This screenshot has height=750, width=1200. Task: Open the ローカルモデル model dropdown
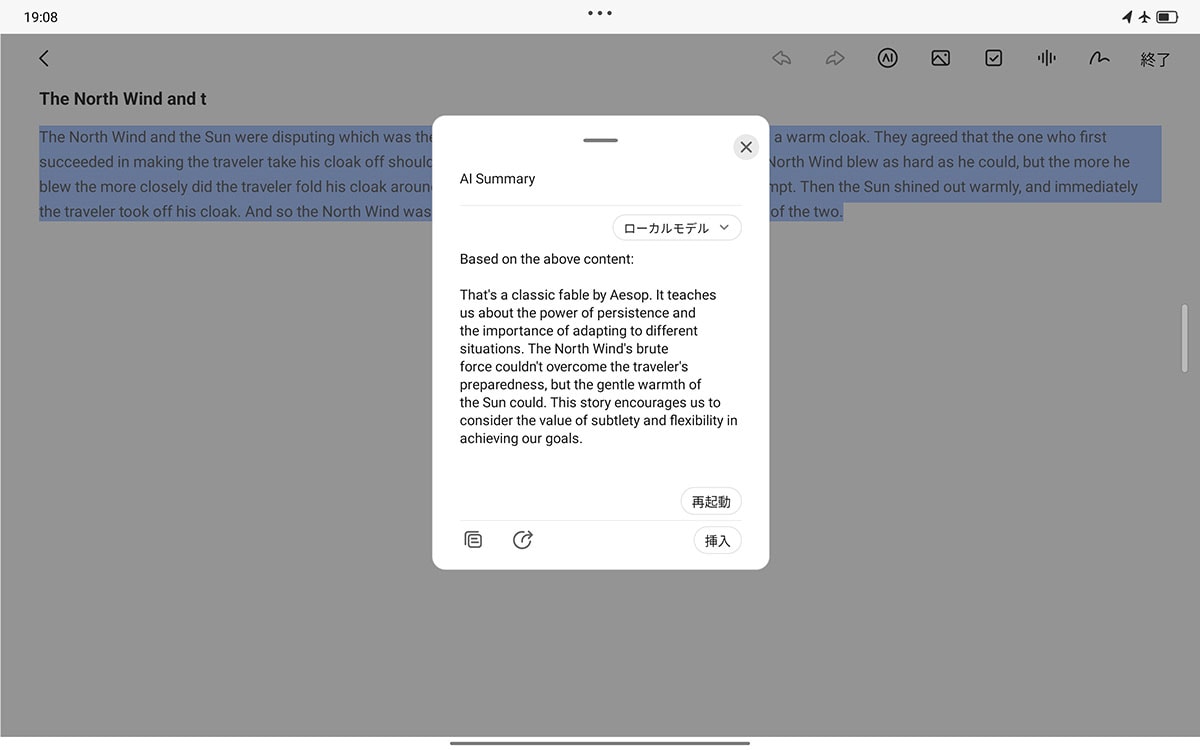(x=677, y=227)
